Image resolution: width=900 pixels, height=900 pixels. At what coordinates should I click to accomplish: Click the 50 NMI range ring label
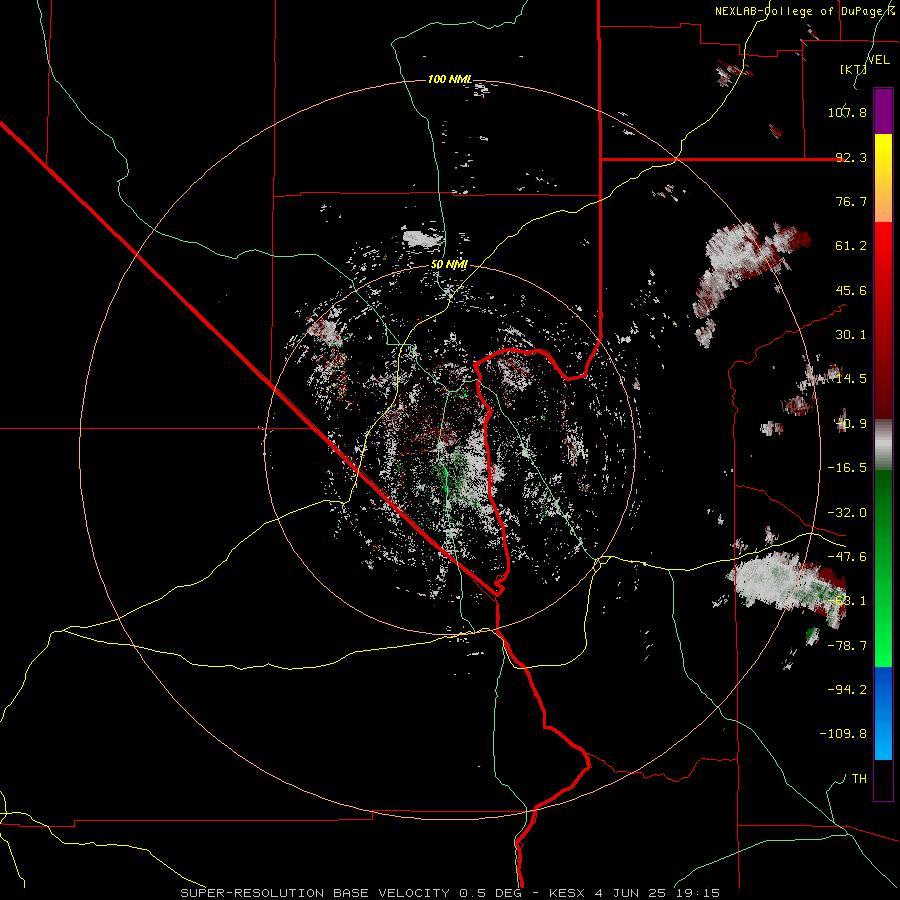450,265
